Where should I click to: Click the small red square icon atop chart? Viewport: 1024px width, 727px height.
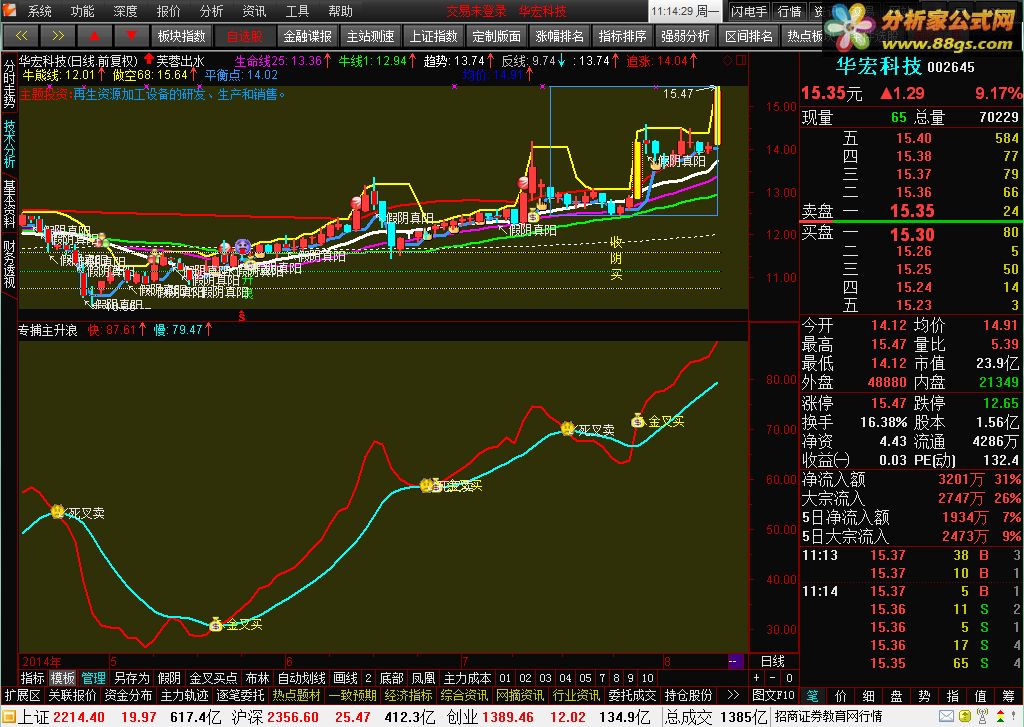pyautogui.click(x=741, y=61)
